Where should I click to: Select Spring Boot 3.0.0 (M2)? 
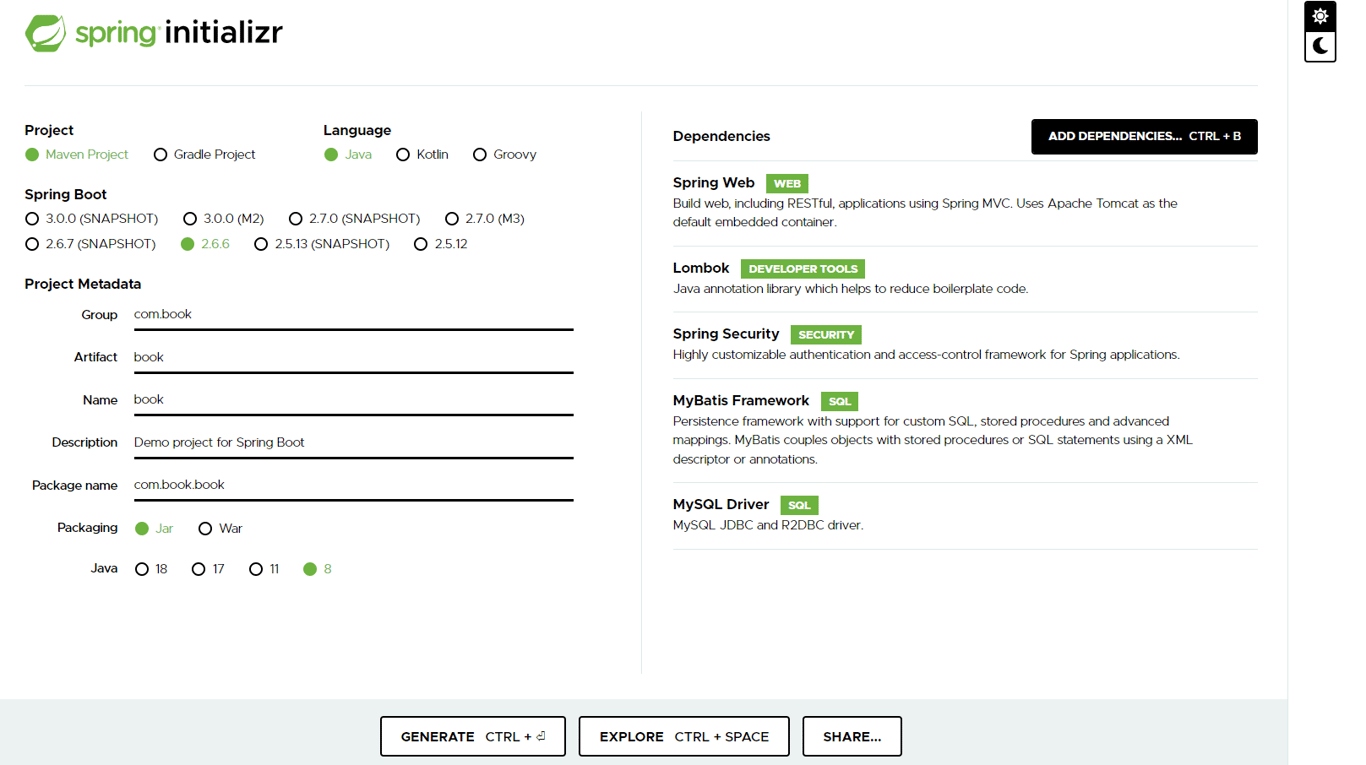(x=223, y=219)
